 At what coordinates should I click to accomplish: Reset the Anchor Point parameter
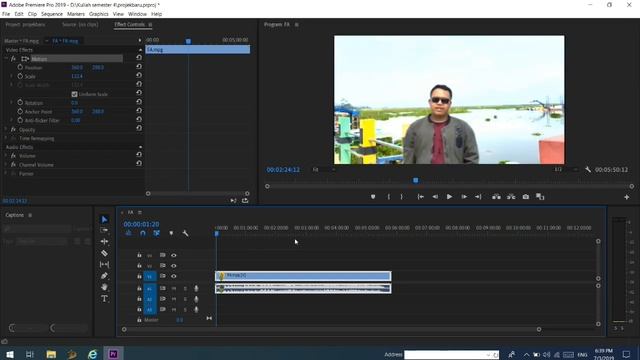point(139,111)
